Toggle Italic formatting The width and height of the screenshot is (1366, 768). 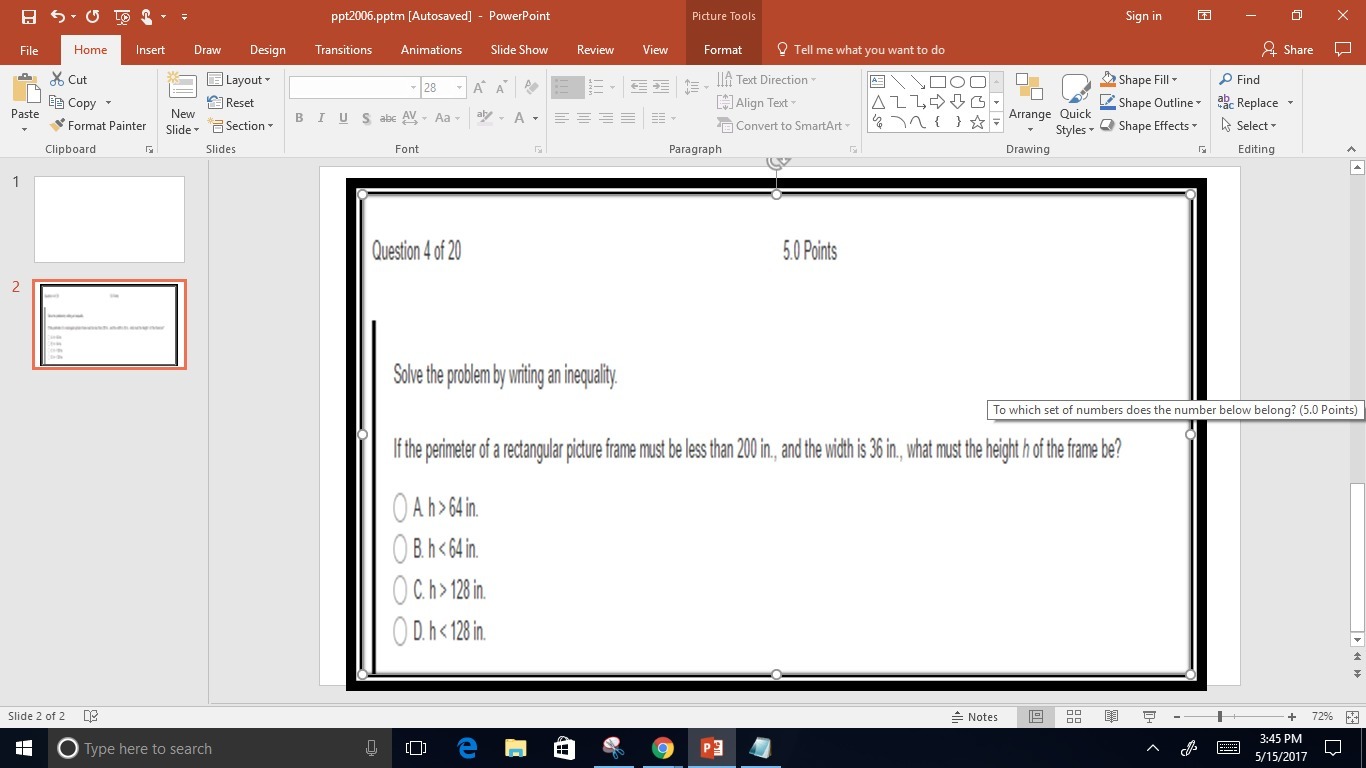(x=321, y=118)
